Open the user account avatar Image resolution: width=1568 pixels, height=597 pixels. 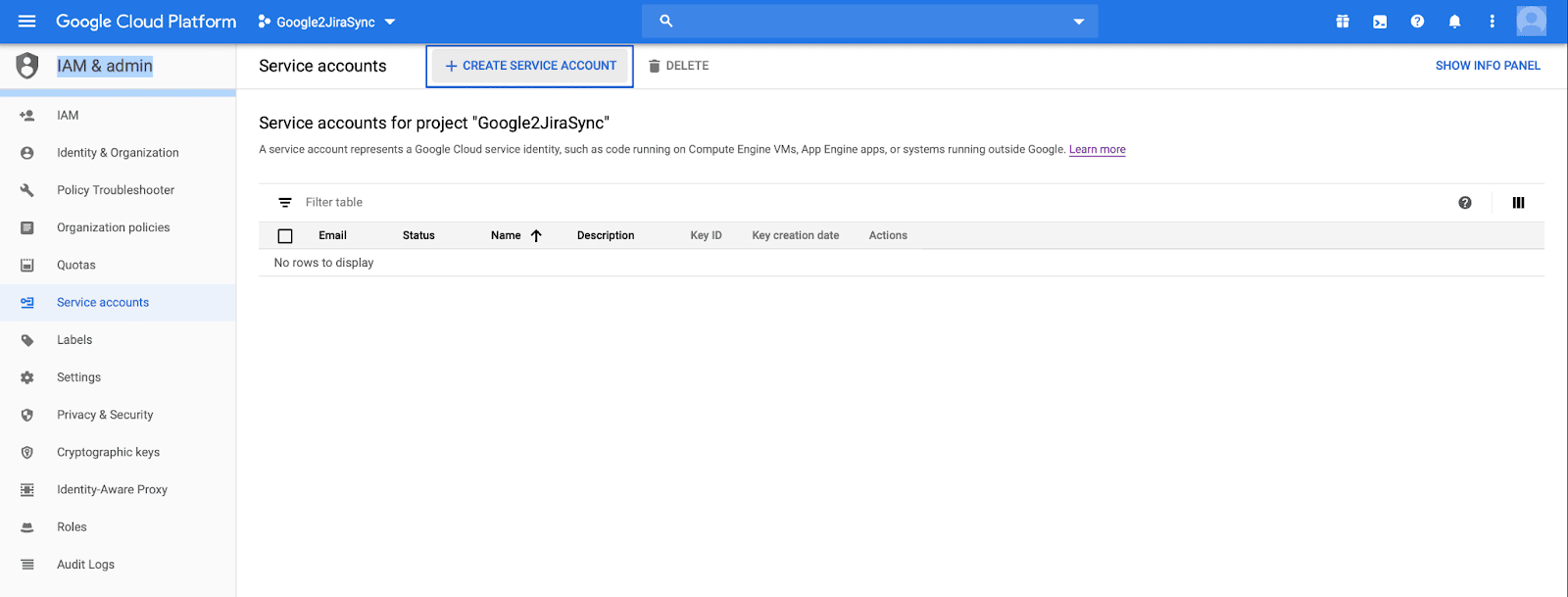click(1531, 21)
